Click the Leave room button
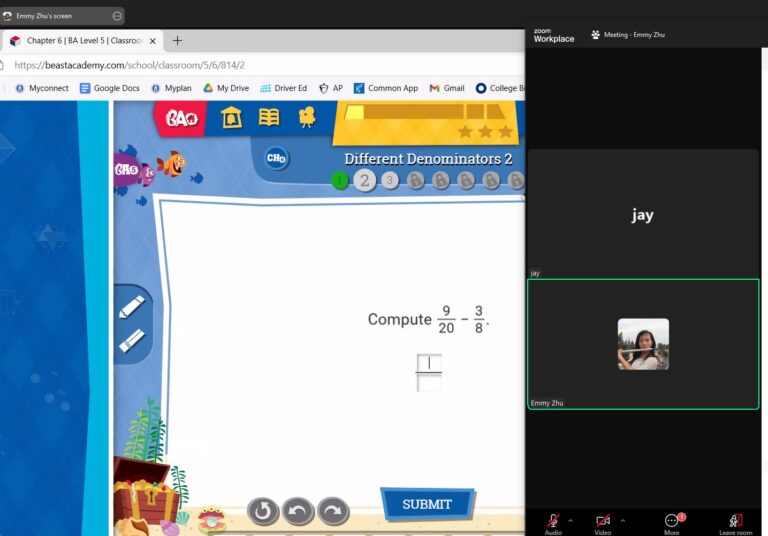This screenshot has width=768, height=536. tap(735, 523)
